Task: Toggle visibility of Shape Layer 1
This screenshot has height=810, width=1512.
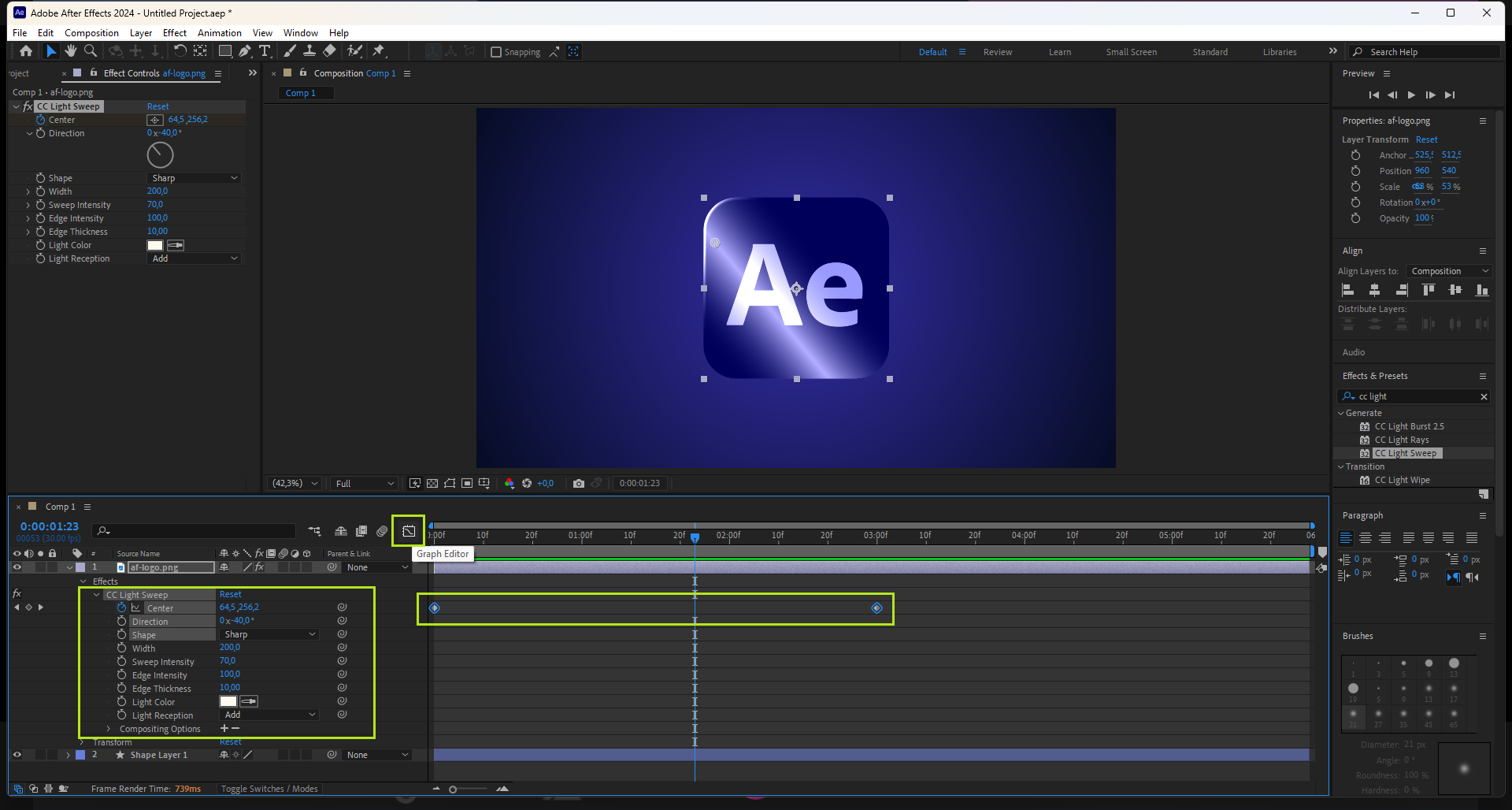Action: tap(17, 755)
